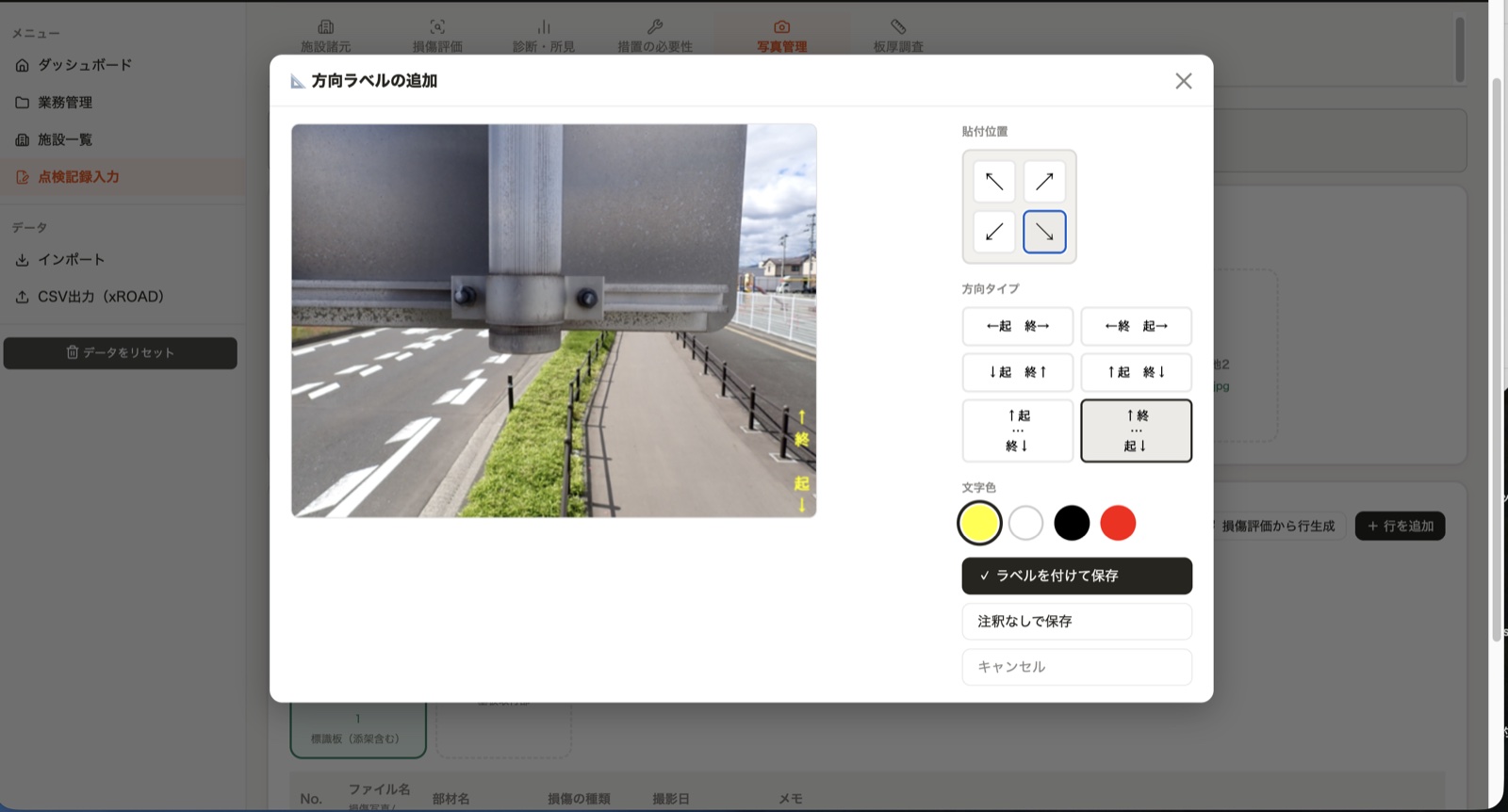
Task: Pick the white text color swatch
Action: 1025,523
